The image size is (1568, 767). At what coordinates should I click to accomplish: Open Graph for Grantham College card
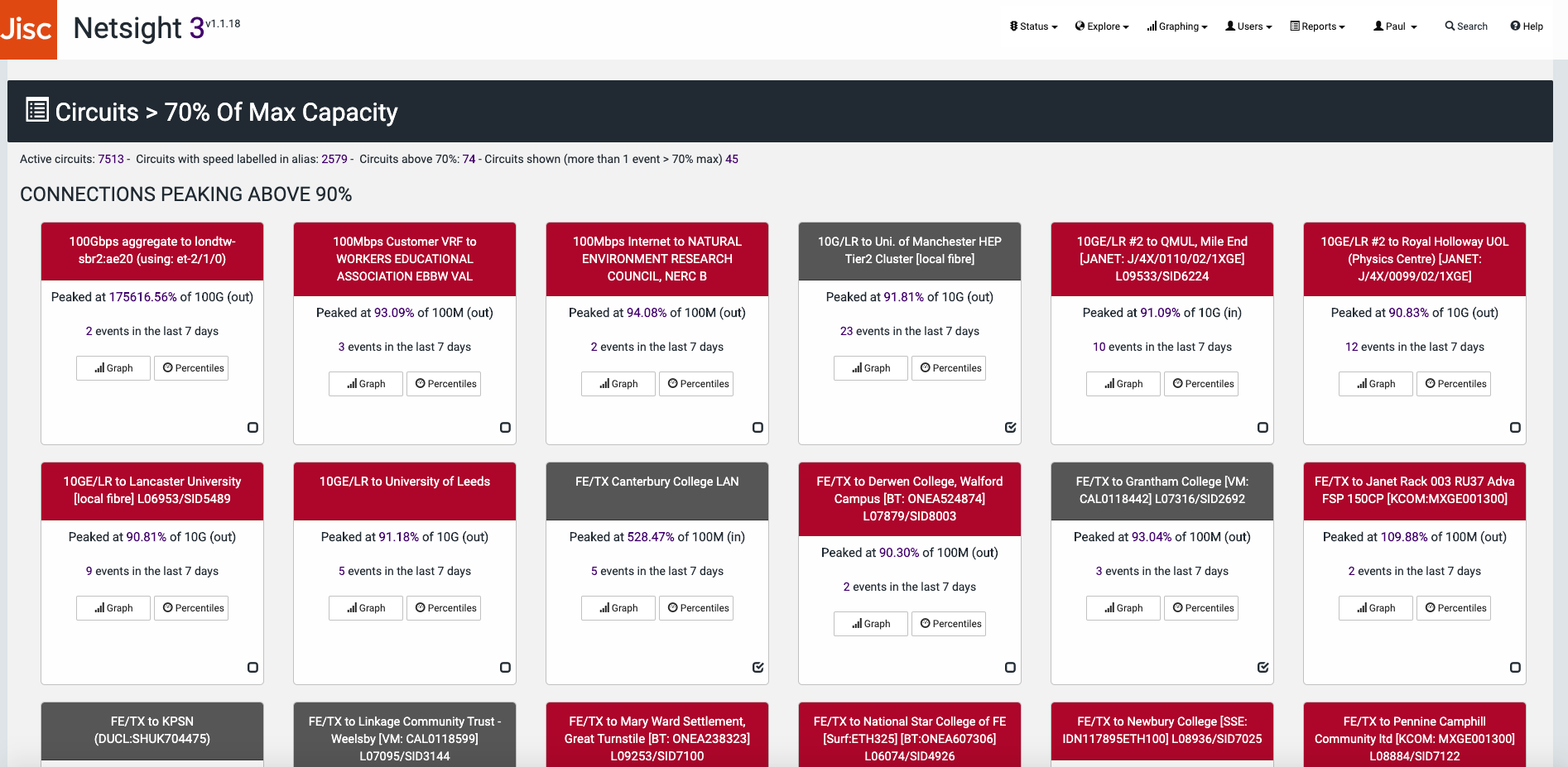click(1123, 608)
